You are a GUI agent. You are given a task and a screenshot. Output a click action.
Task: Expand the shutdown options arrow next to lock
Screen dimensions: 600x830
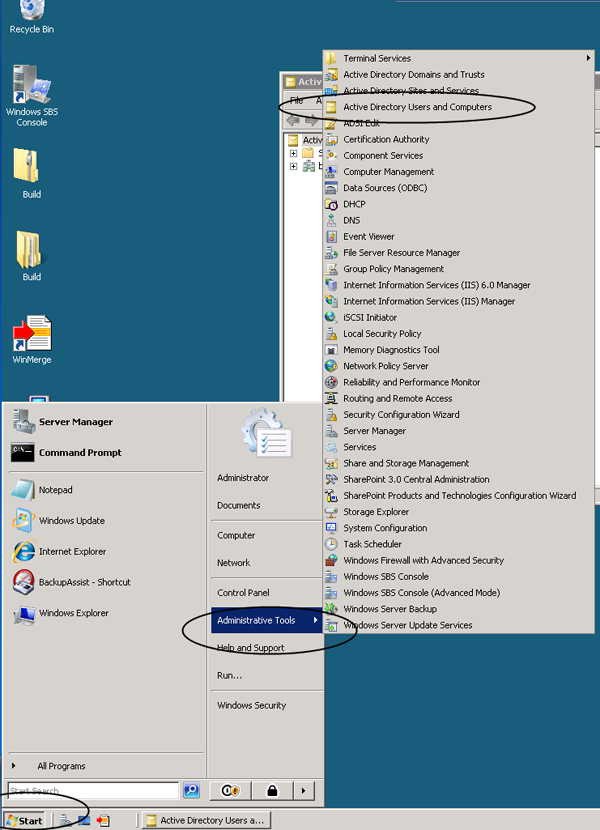(303, 791)
